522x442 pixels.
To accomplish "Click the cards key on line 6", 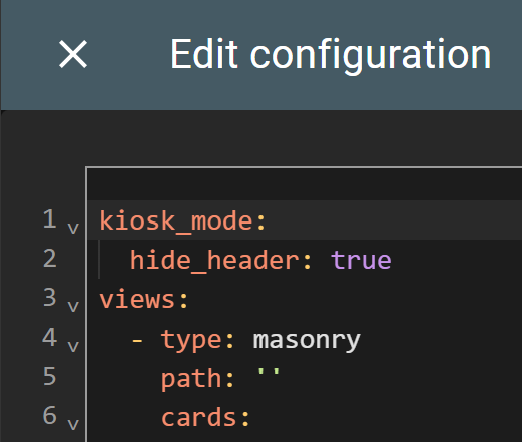I will pyautogui.click(x=199, y=418).
